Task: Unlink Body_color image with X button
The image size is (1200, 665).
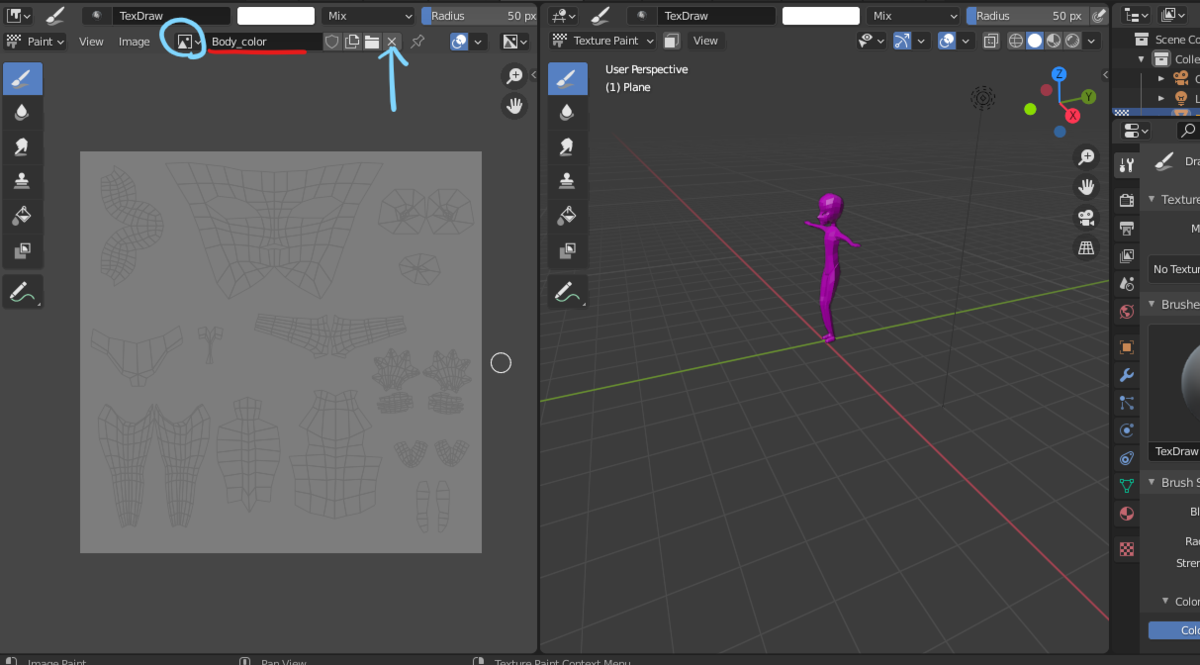Action: coord(392,41)
